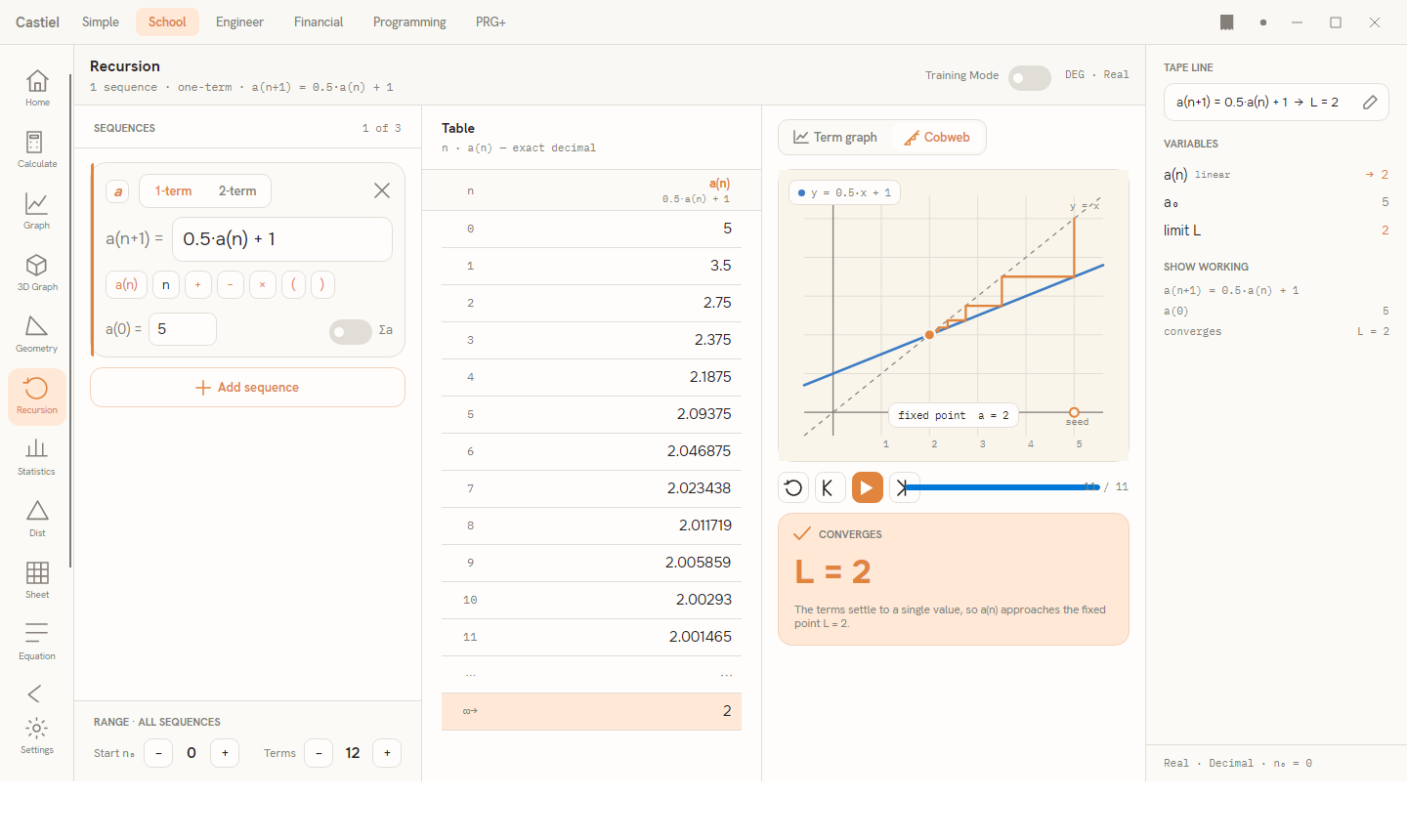Viewport: 1407px width, 840px height.
Task: Switch to the School tab
Action: pyautogui.click(x=167, y=21)
